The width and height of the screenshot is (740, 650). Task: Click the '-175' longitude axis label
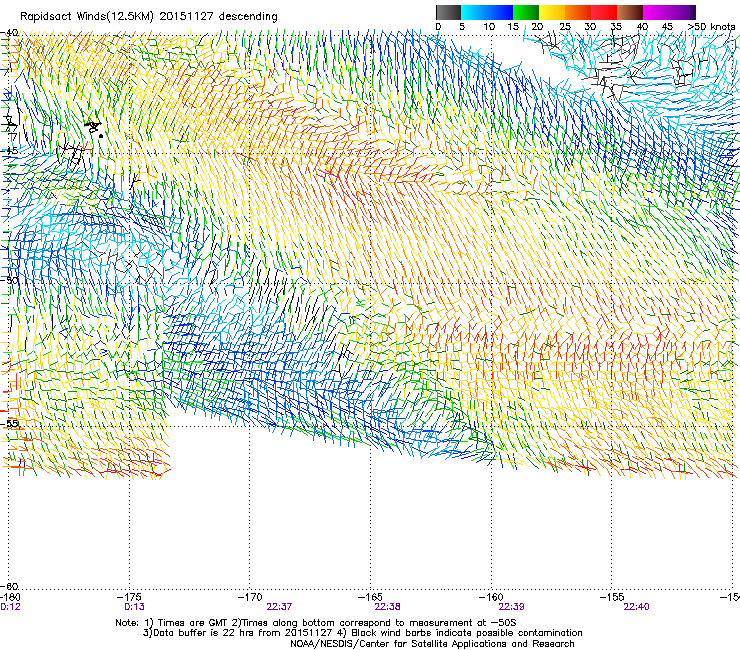click(131, 597)
